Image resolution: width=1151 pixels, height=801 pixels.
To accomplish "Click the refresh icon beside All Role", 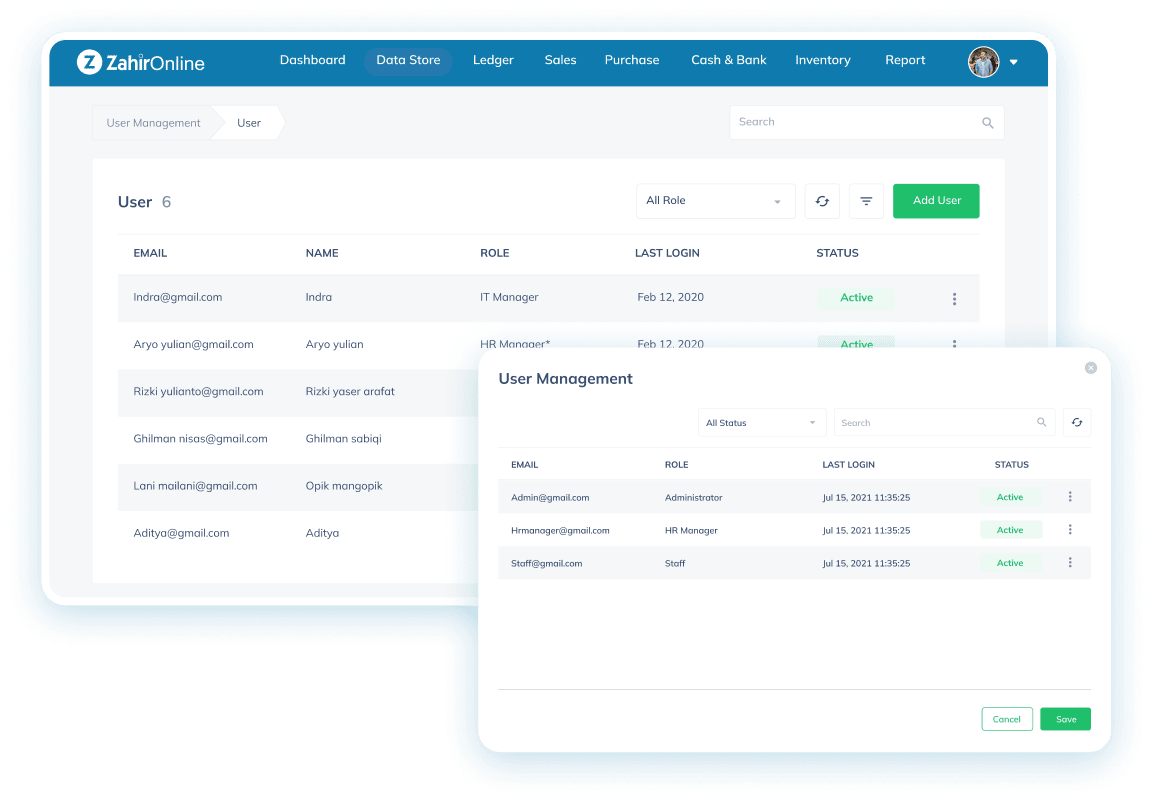I will pyautogui.click(x=822, y=201).
